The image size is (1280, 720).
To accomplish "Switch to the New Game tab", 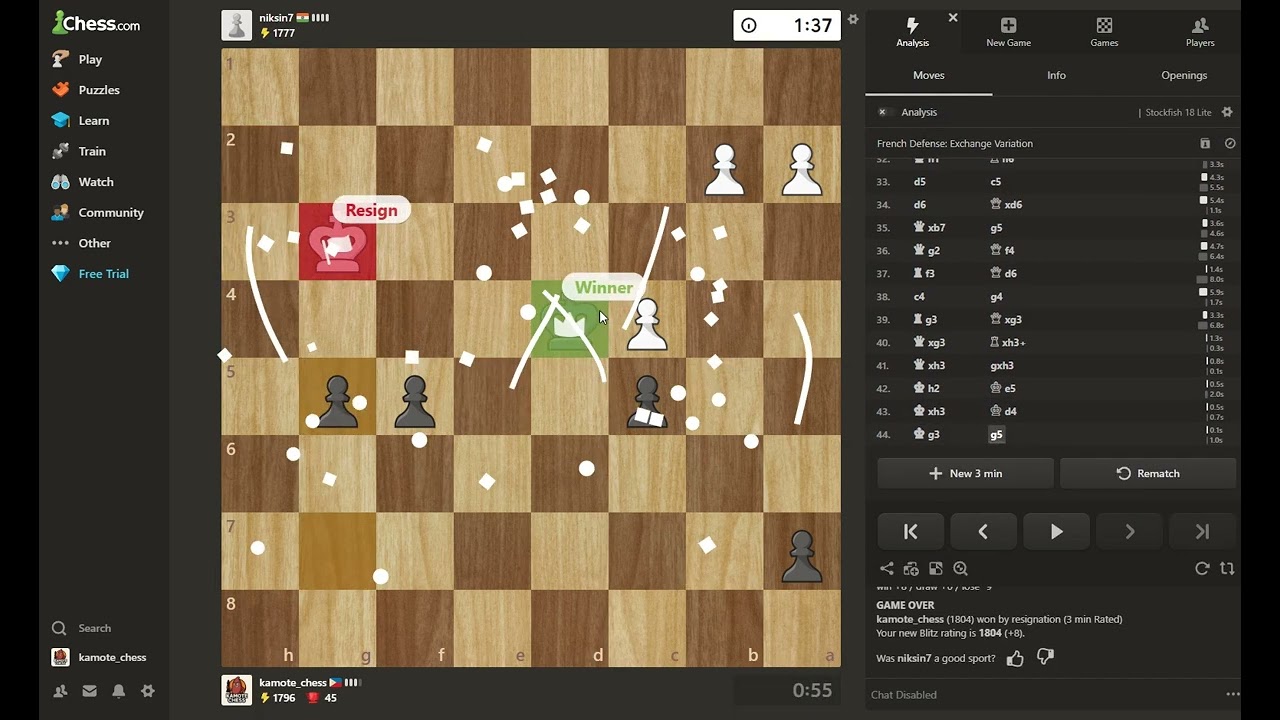I will pos(1008,31).
